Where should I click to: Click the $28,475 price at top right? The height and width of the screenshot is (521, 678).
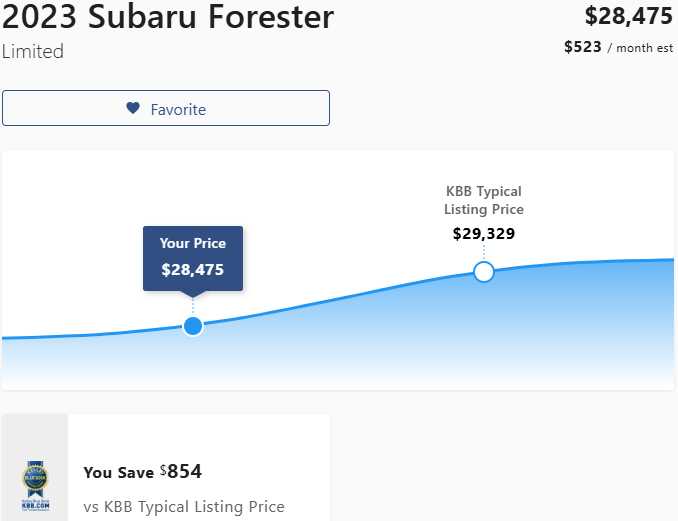(x=628, y=16)
